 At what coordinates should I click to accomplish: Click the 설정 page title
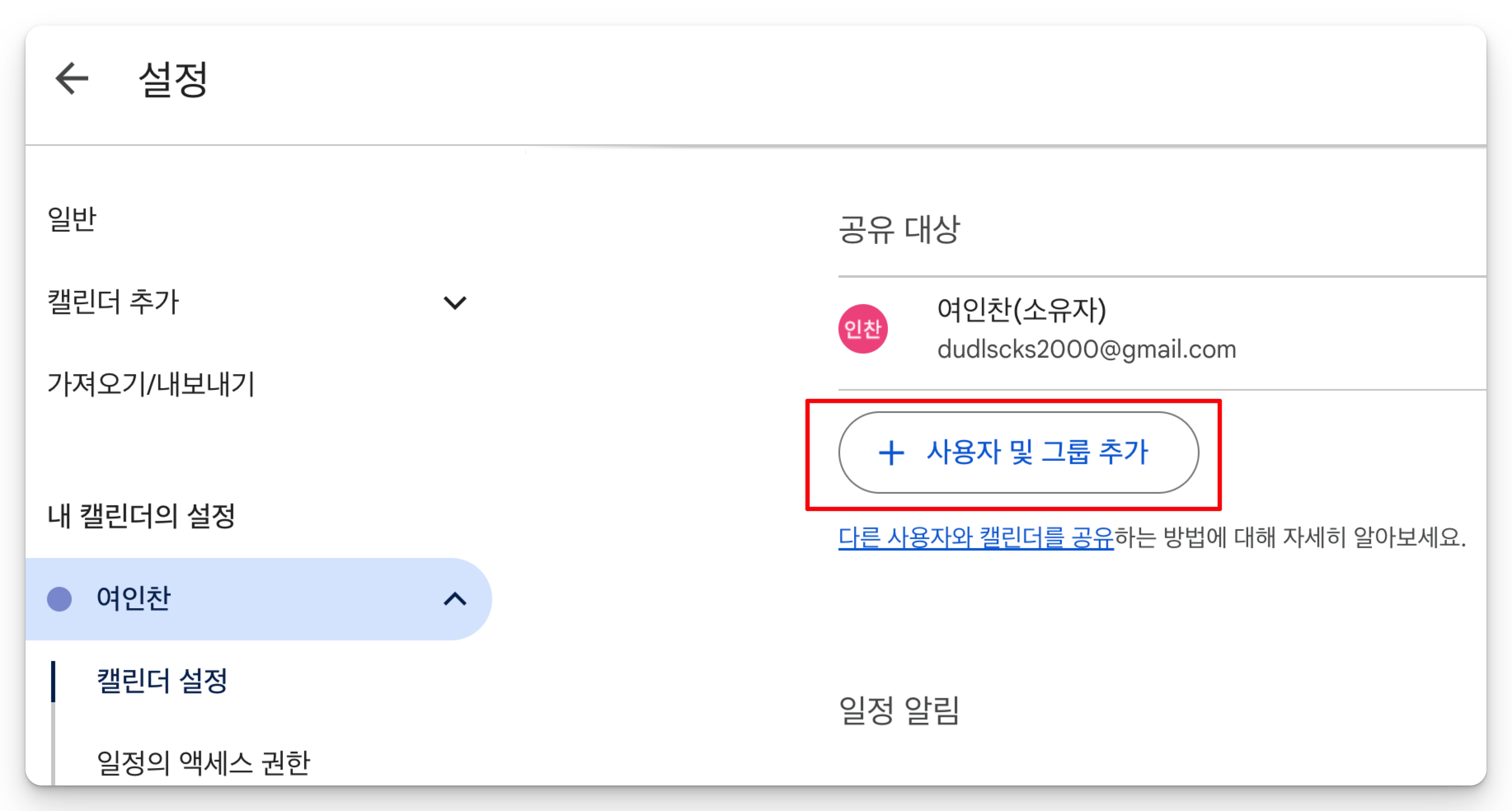pyautogui.click(x=173, y=79)
